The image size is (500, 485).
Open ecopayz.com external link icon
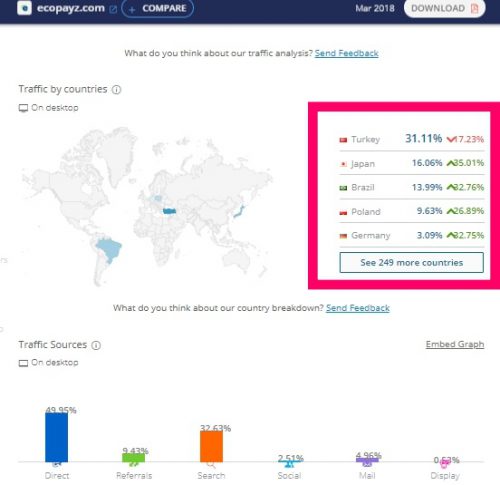(113, 9)
